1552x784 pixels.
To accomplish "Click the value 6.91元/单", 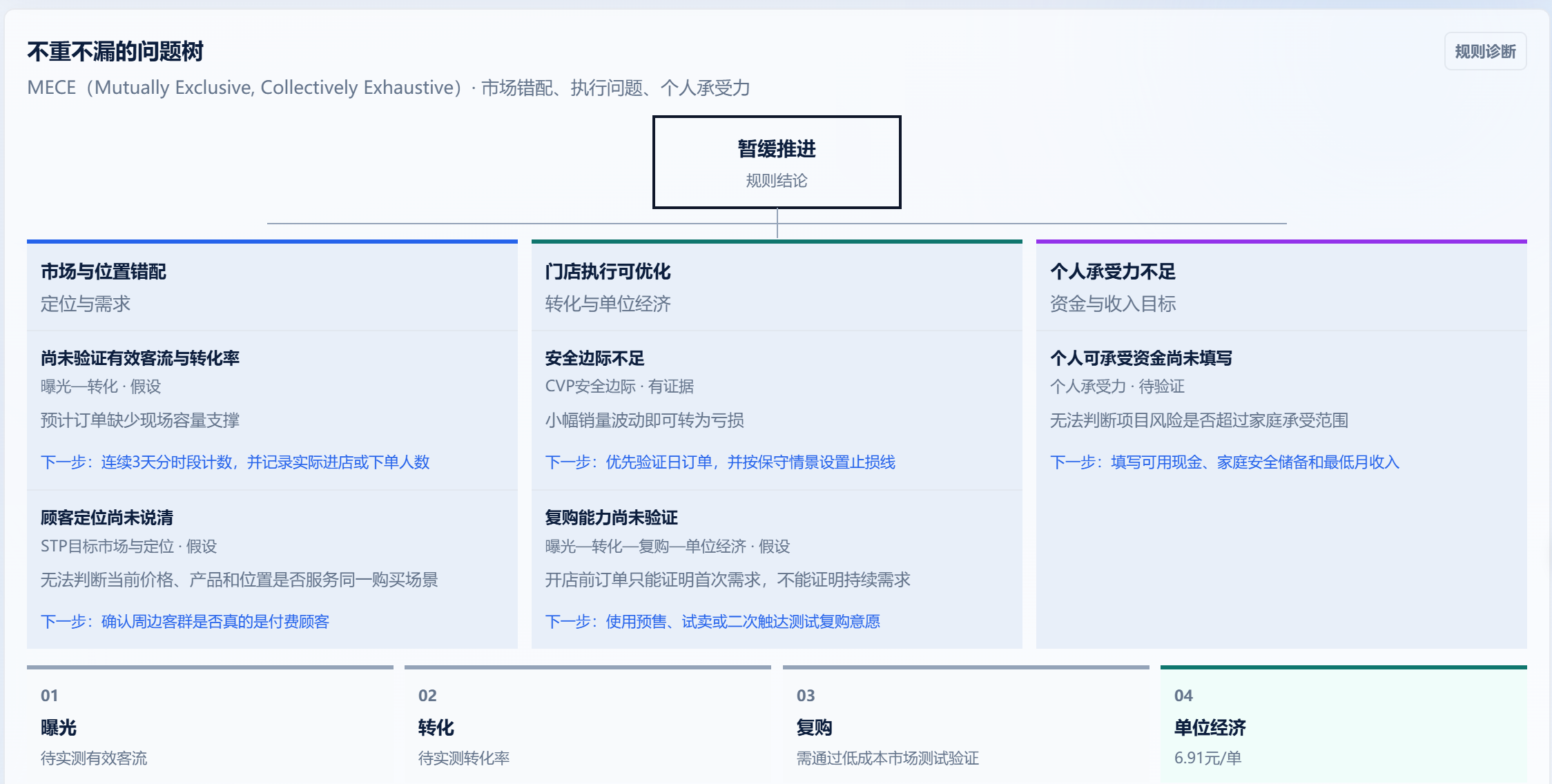I will pyautogui.click(x=1208, y=758).
